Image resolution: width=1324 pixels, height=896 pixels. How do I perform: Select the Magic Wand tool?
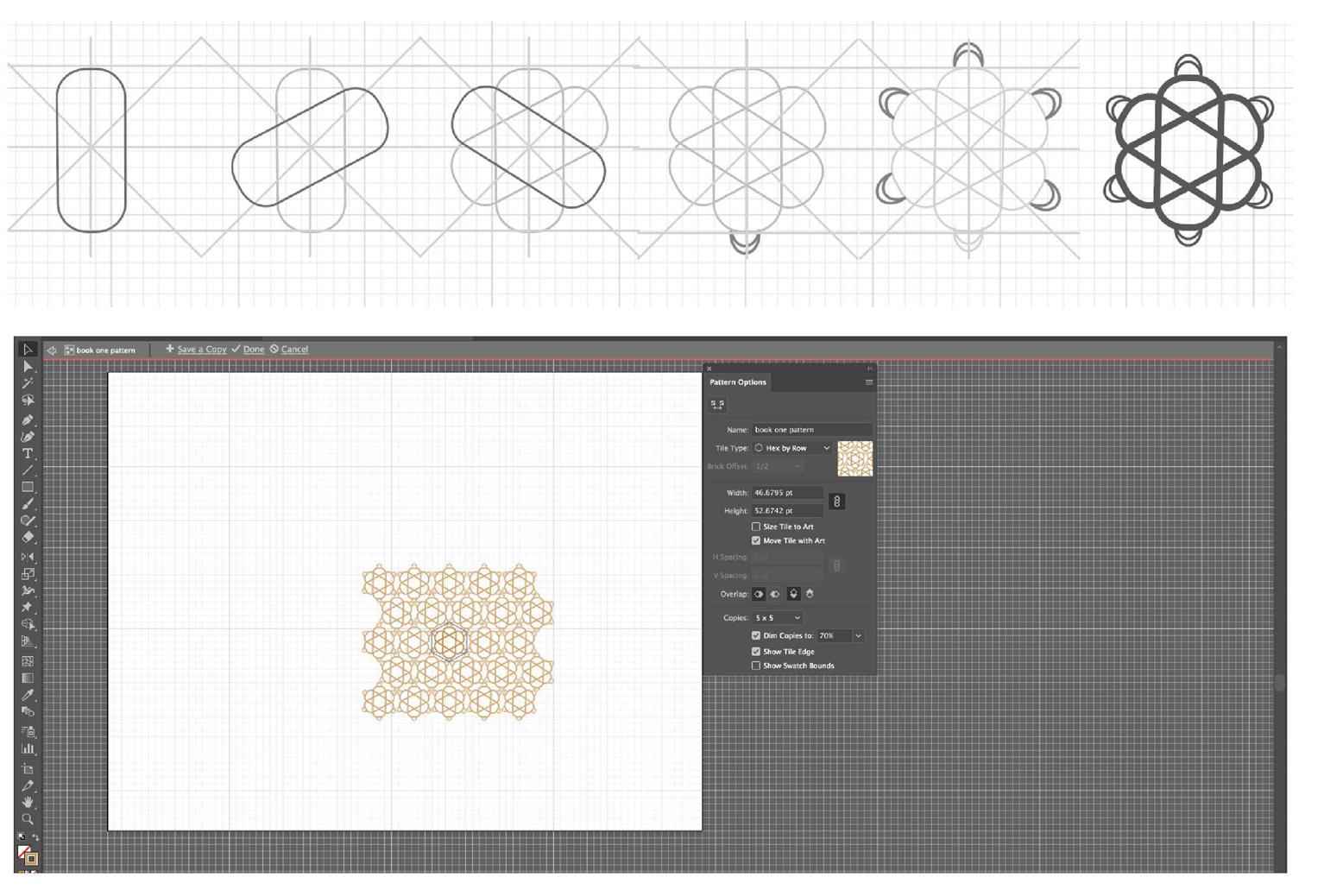[x=28, y=383]
